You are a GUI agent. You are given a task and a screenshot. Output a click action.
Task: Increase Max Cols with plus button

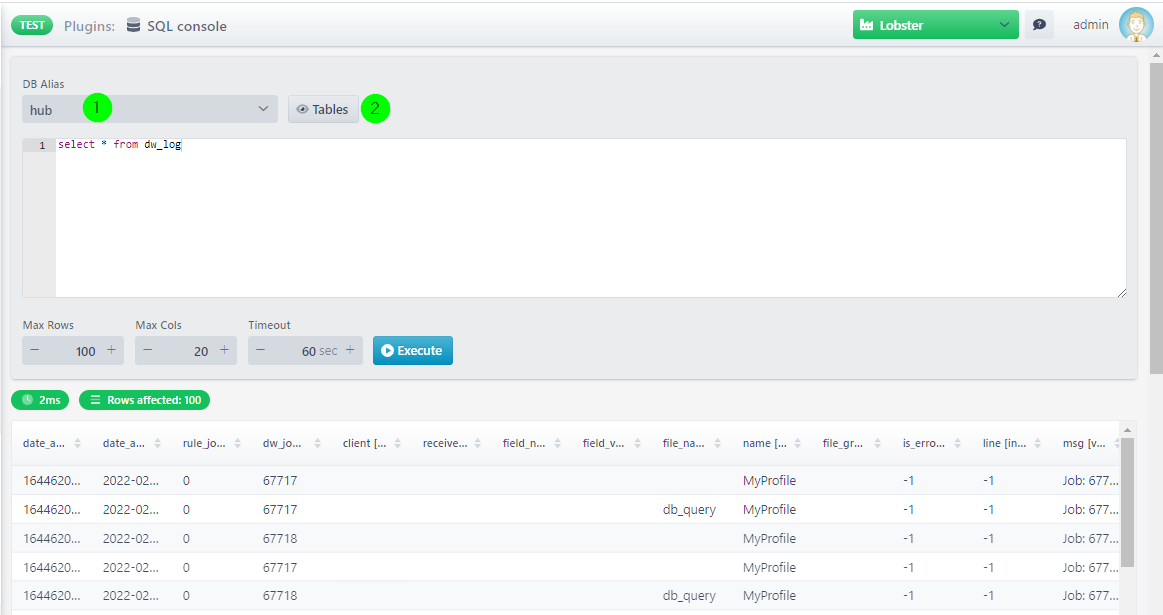point(224,350)
